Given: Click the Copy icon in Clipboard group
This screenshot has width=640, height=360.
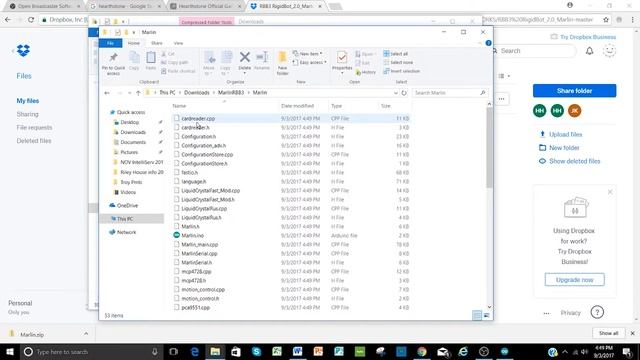Looking at the screenshot, I should click(x=134, y=61).
